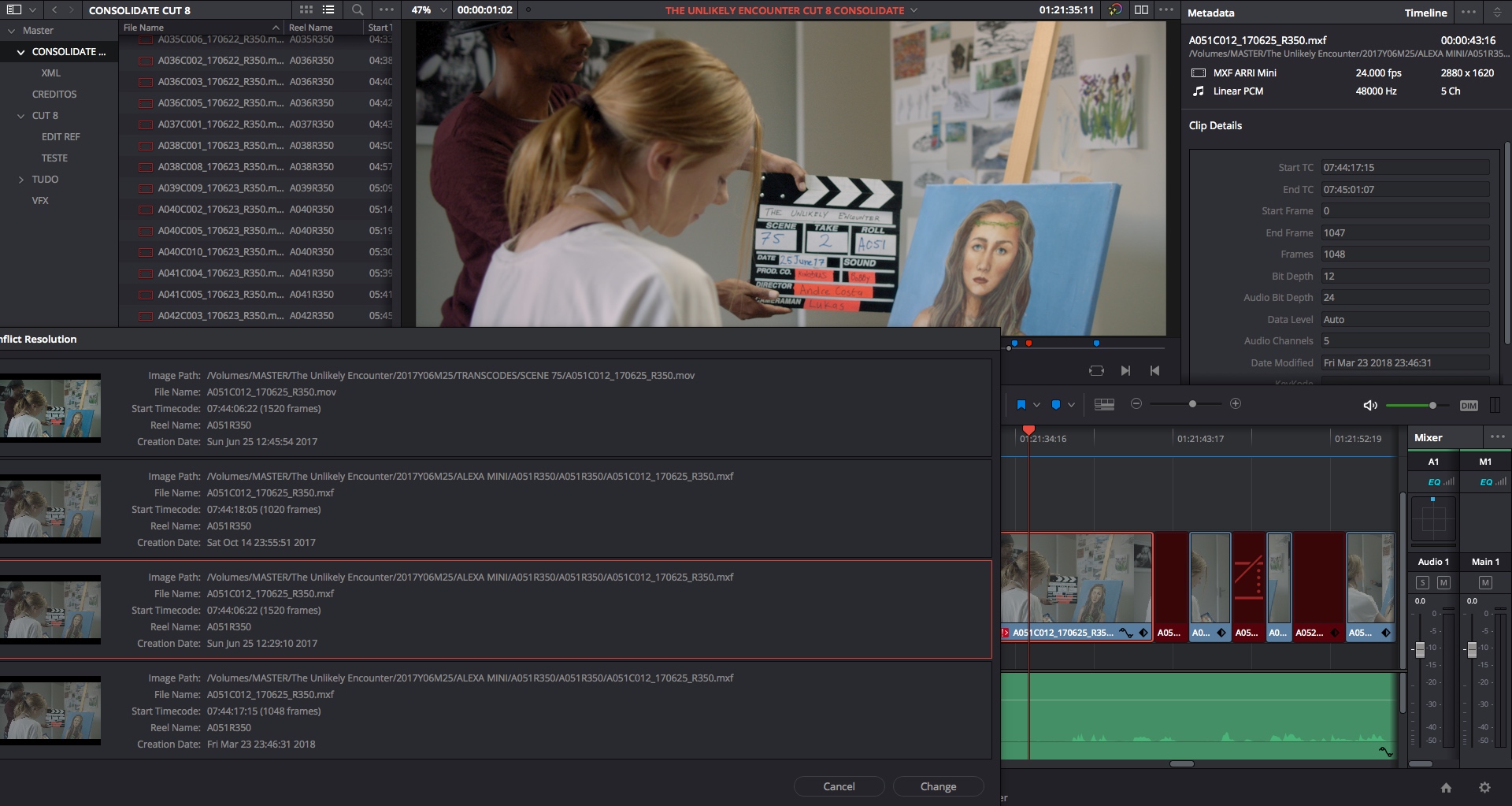
Task: Open the timeline name dropdown in viewer
Action: pos(914,10)
